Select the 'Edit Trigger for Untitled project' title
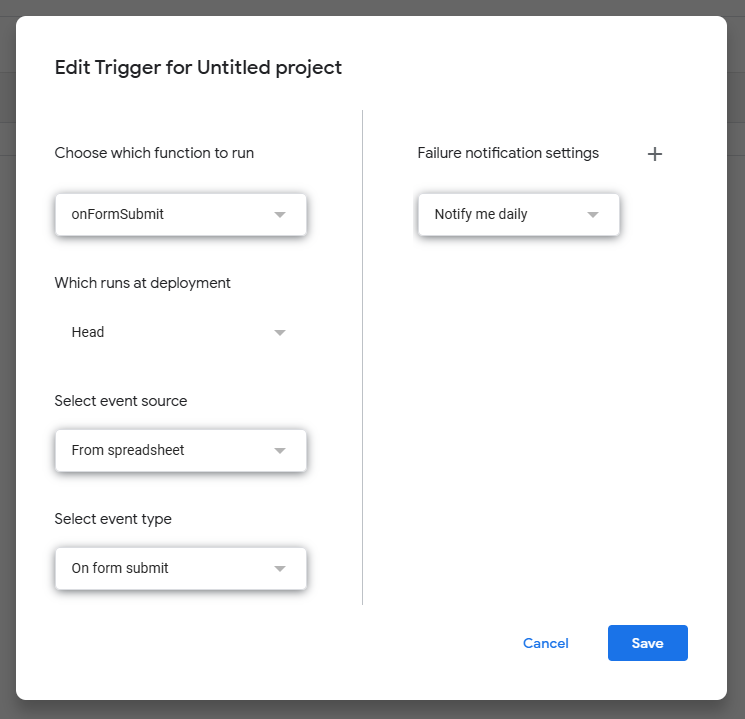 pos(198,67)
